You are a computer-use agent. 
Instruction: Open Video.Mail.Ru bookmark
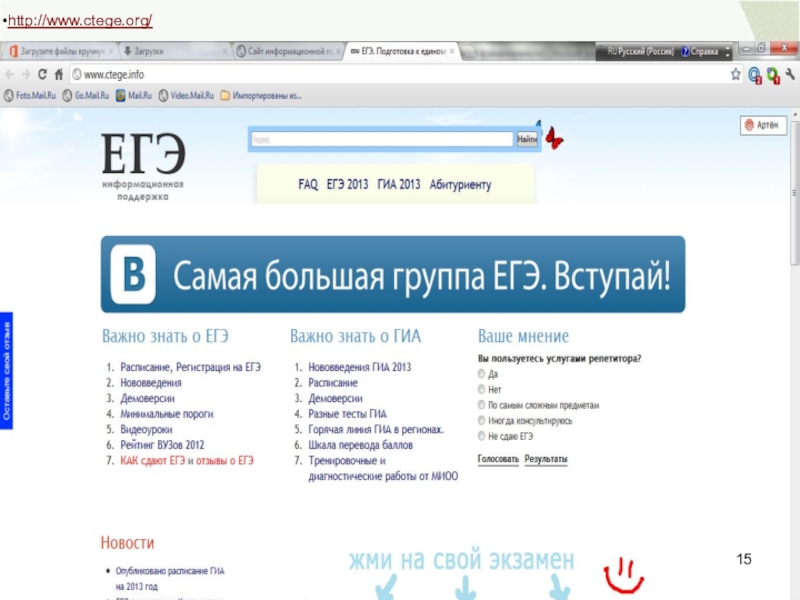click(x=186, y=95)
